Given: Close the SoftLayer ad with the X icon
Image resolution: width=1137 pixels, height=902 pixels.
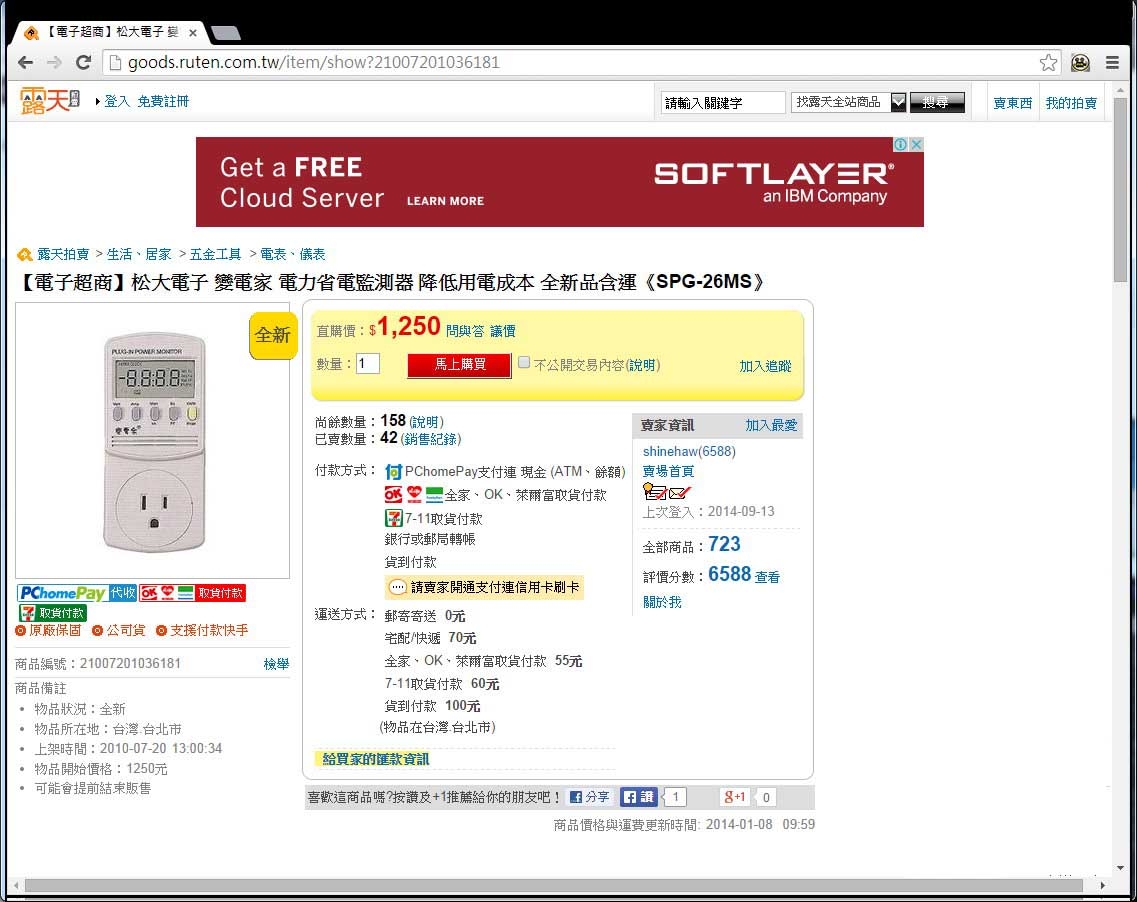Looking at the screenshot, I should coord(917,144).
